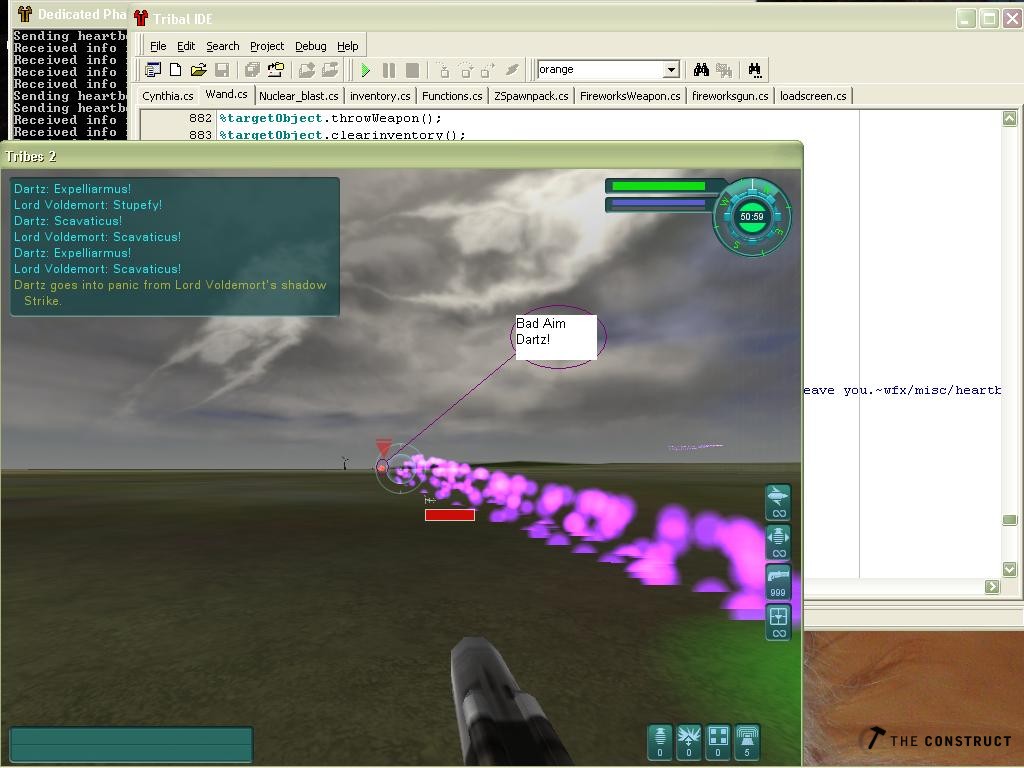Open the Search menu
The image size is (1024, 768).
point(223,46)
